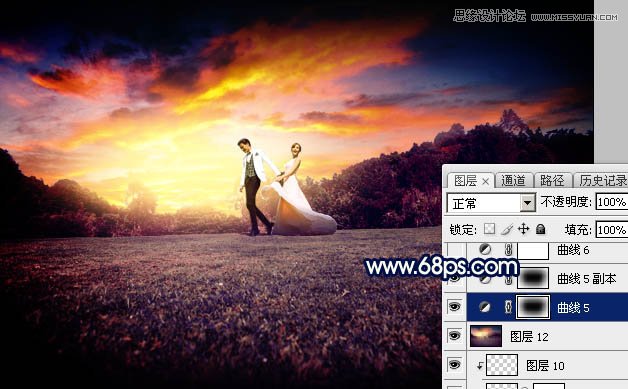Click the 填充 value field

tap(612, 230)
